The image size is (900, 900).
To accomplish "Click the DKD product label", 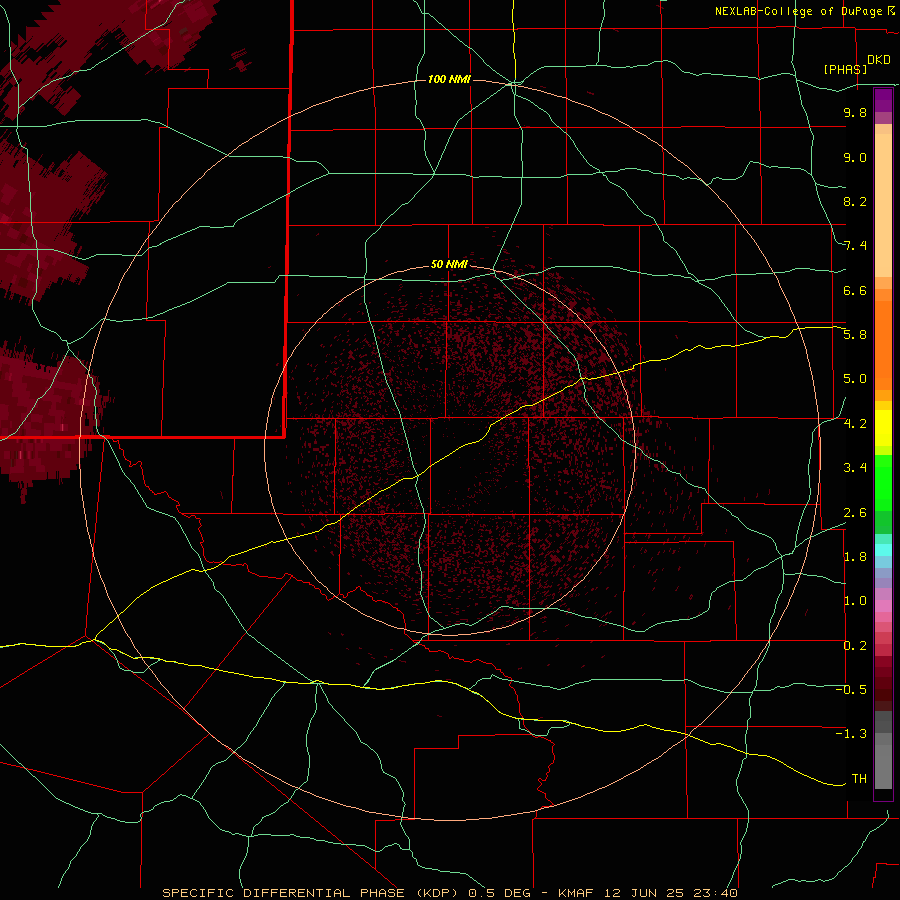I will coord(878,60).
